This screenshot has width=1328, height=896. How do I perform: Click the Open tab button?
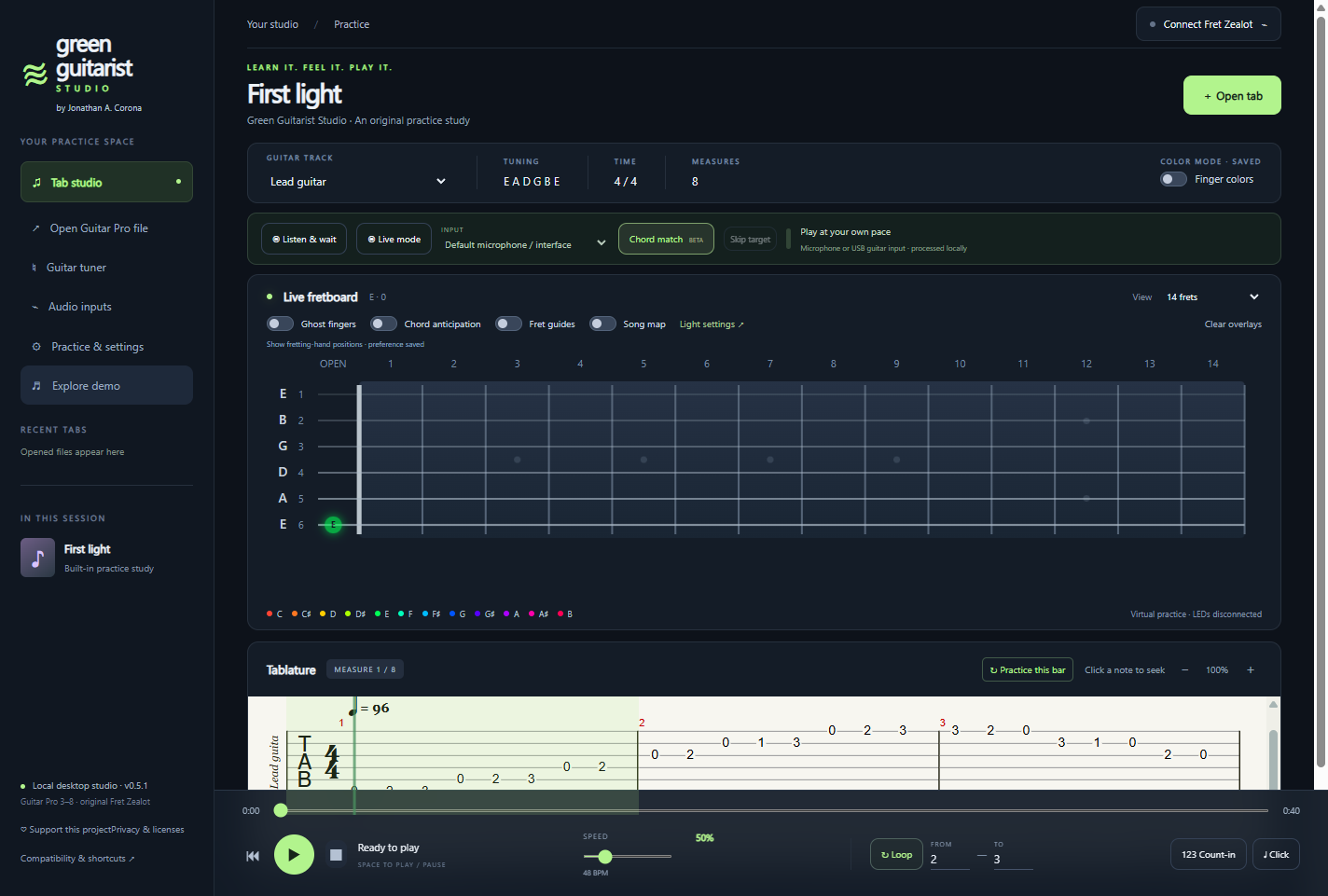(x=1232, y=95)
